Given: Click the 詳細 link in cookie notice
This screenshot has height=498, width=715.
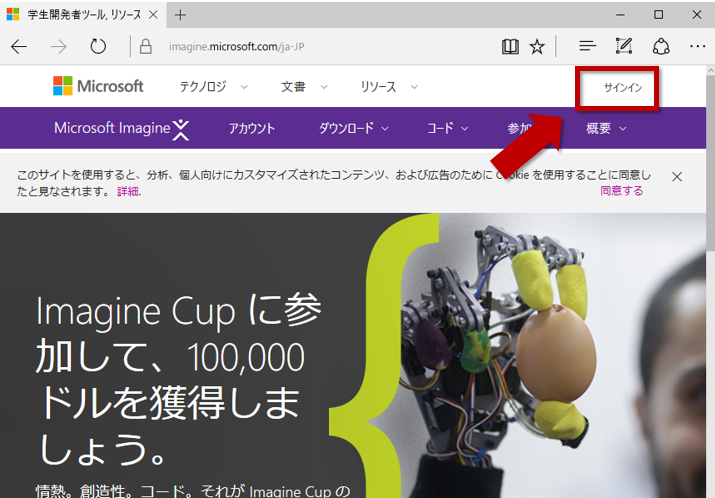Looking at the screenshot, I should tap(128, 192).
